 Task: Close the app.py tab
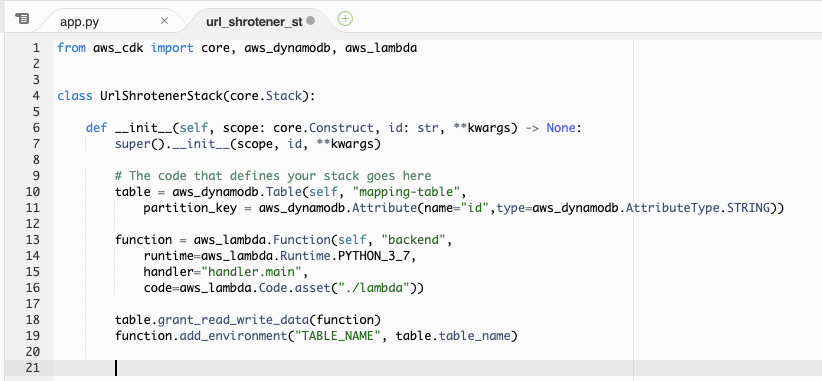[164, 20]
